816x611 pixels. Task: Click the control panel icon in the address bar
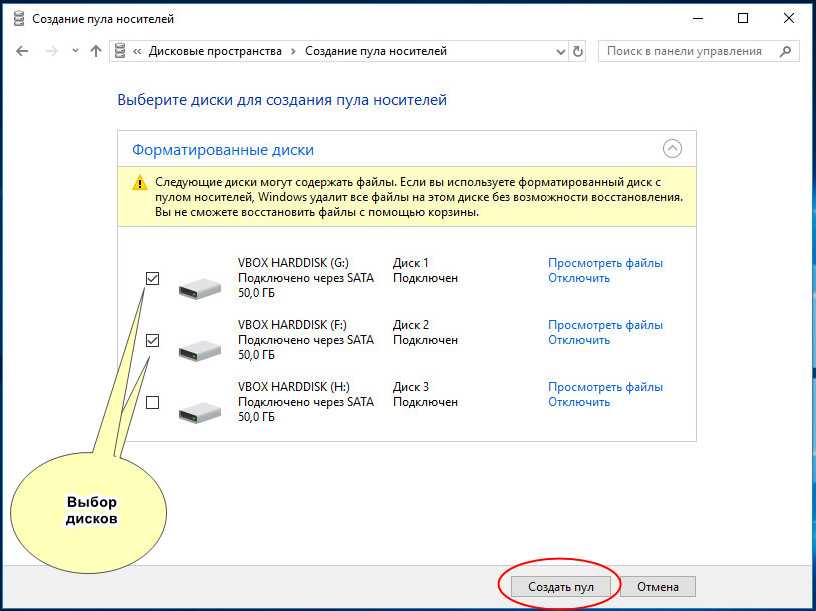click(121, 51)
